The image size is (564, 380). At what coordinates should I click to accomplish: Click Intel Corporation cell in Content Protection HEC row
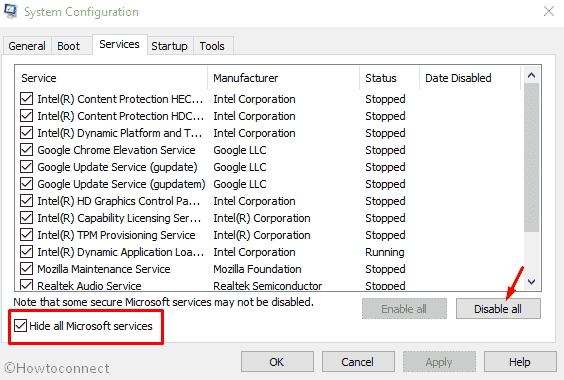point(254,99)
